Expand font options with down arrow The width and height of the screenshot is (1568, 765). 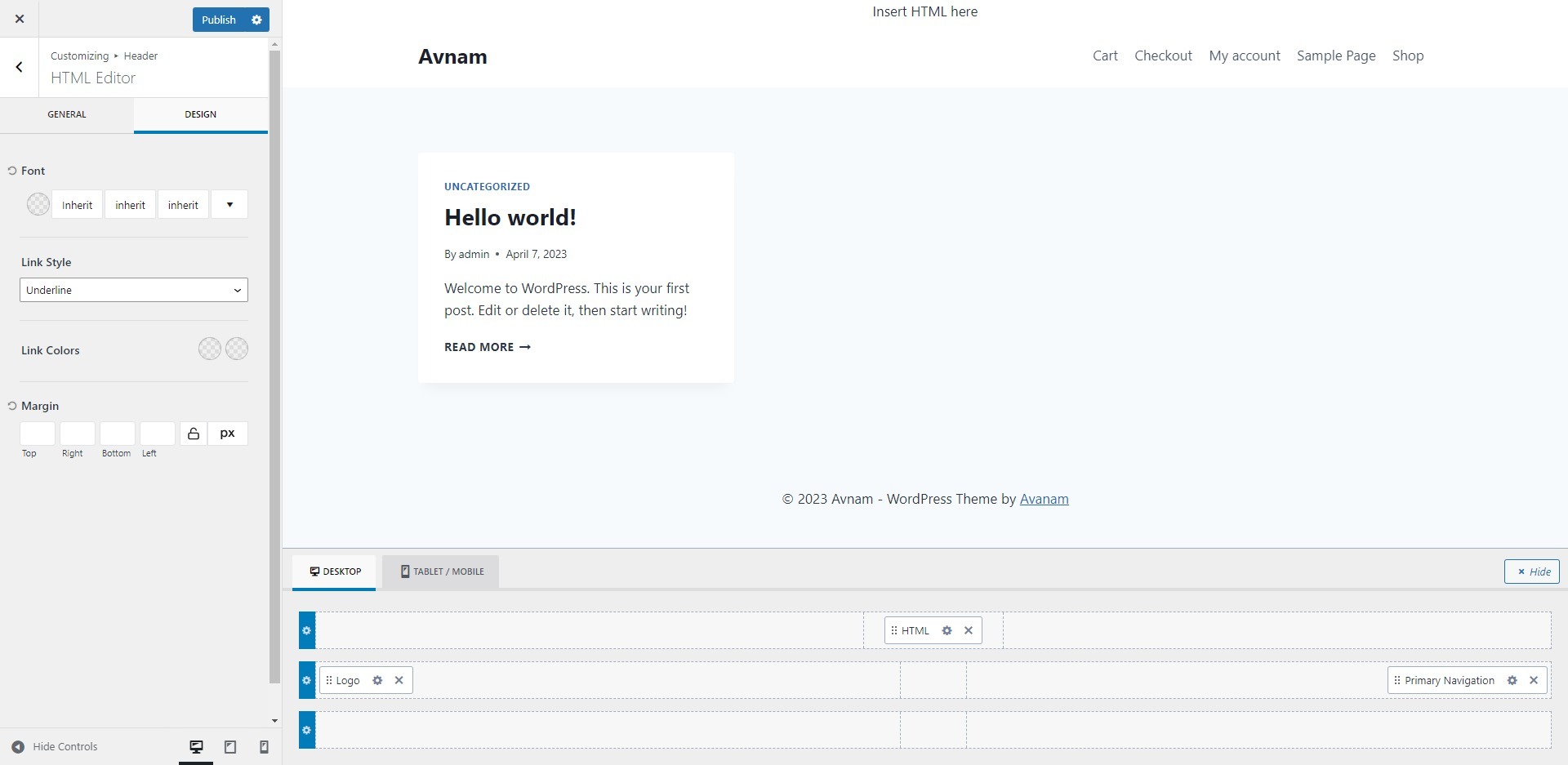[229, 205]
